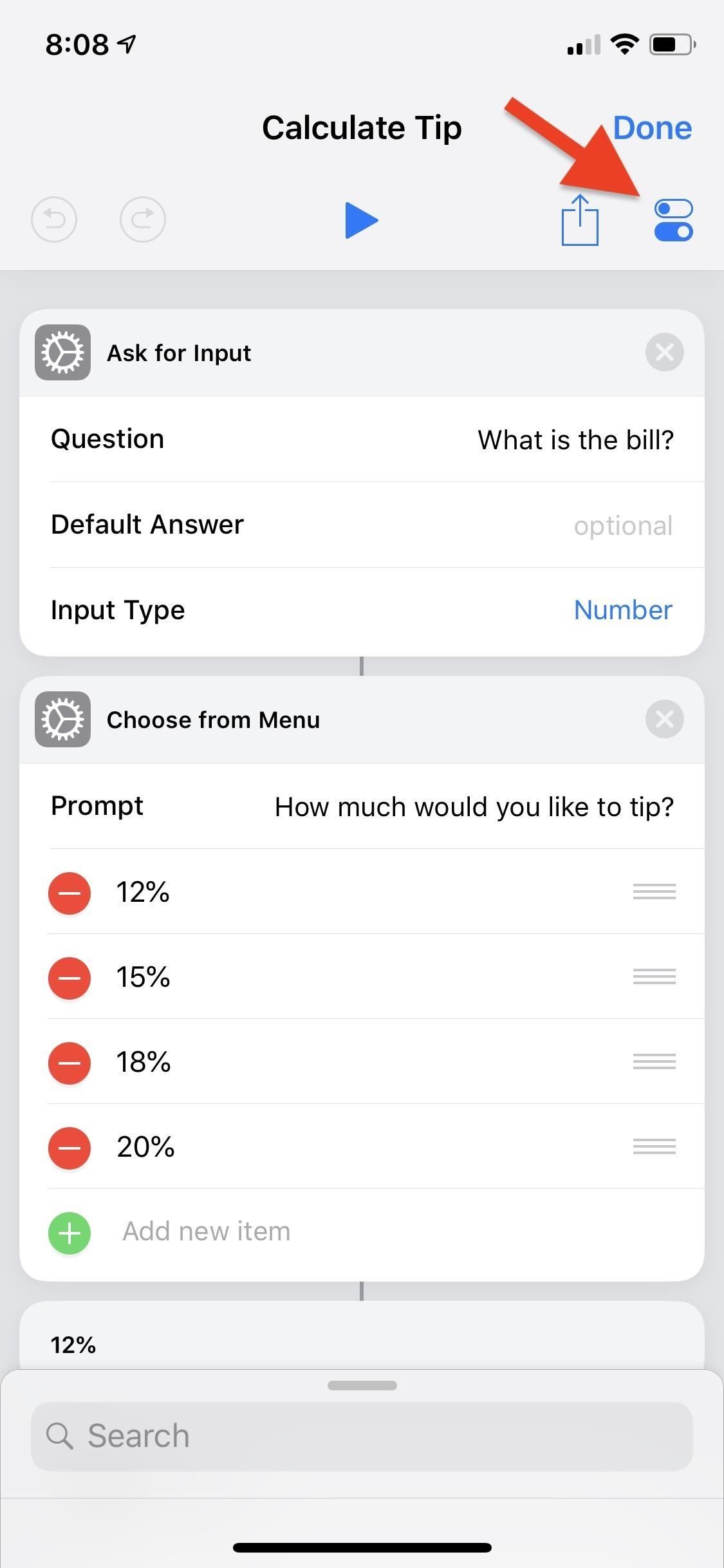Viewport: 724px width, 1568px height.
Task: Edit the question text "What is the bill?"
Action: point(575,440)
